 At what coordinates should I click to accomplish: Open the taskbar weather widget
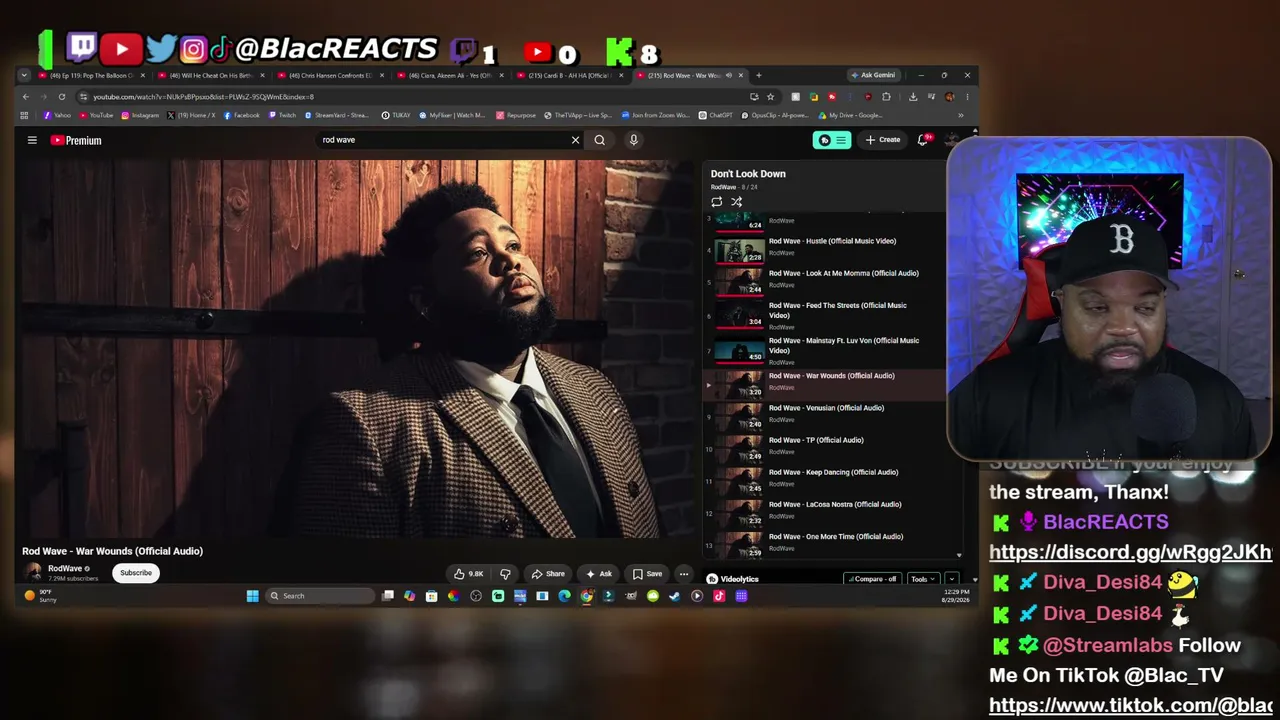pos(42,596)
